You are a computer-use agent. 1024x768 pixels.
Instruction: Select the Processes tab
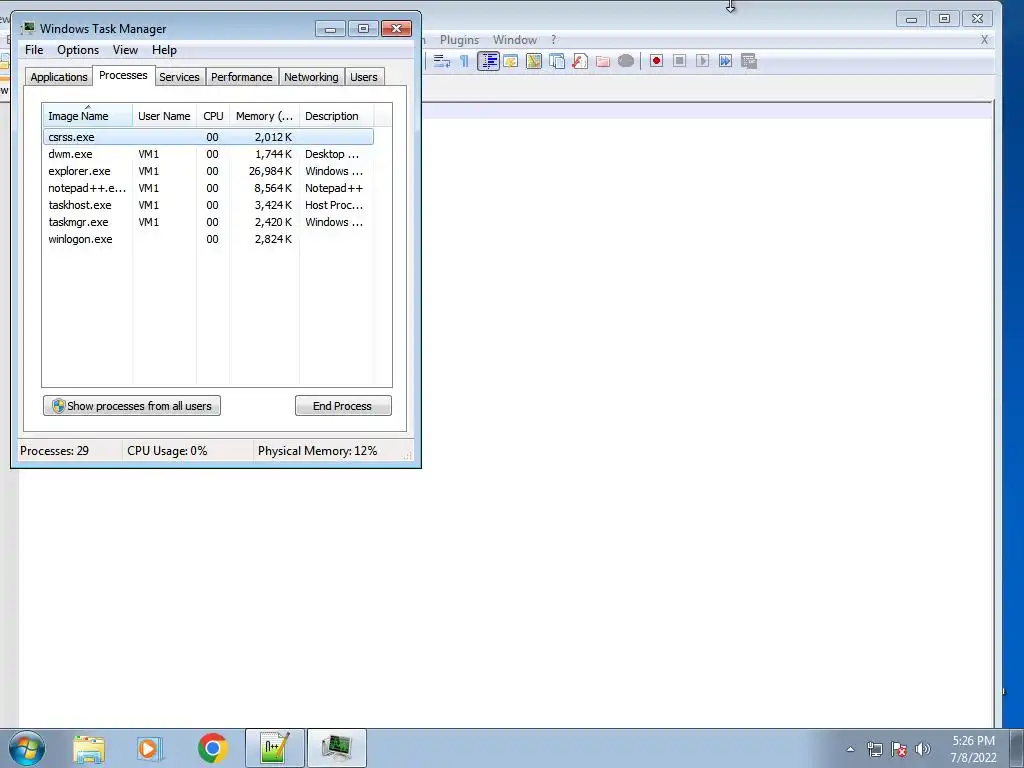coord(123,75)
